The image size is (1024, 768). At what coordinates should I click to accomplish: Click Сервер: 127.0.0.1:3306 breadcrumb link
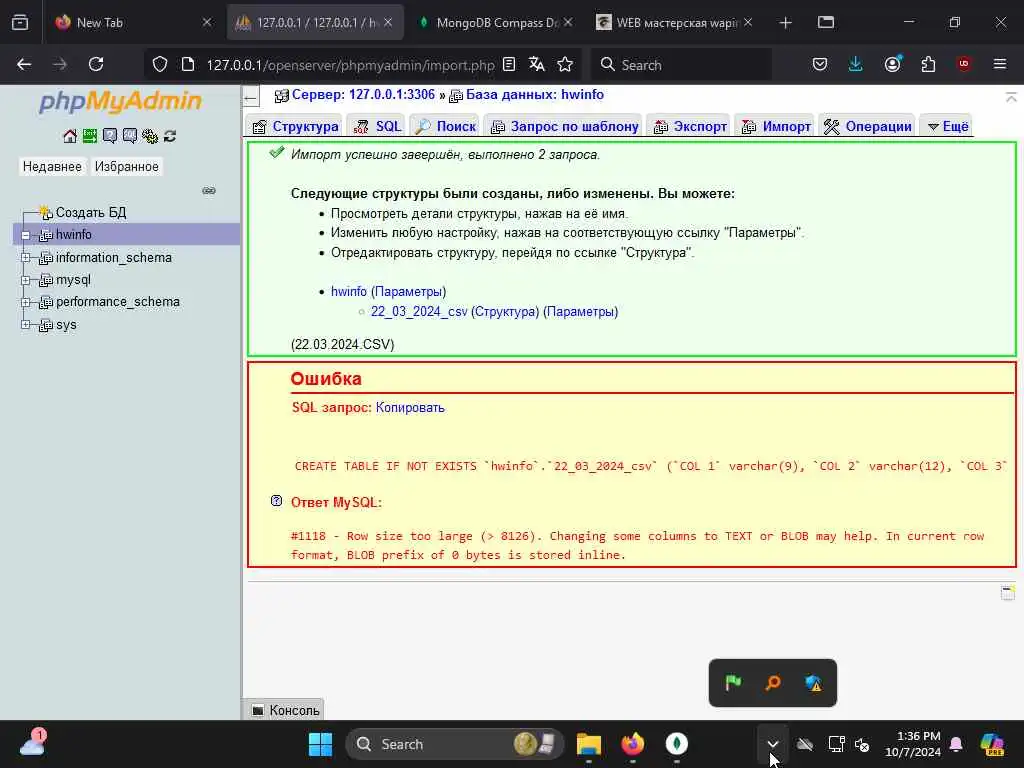[363, 95]
